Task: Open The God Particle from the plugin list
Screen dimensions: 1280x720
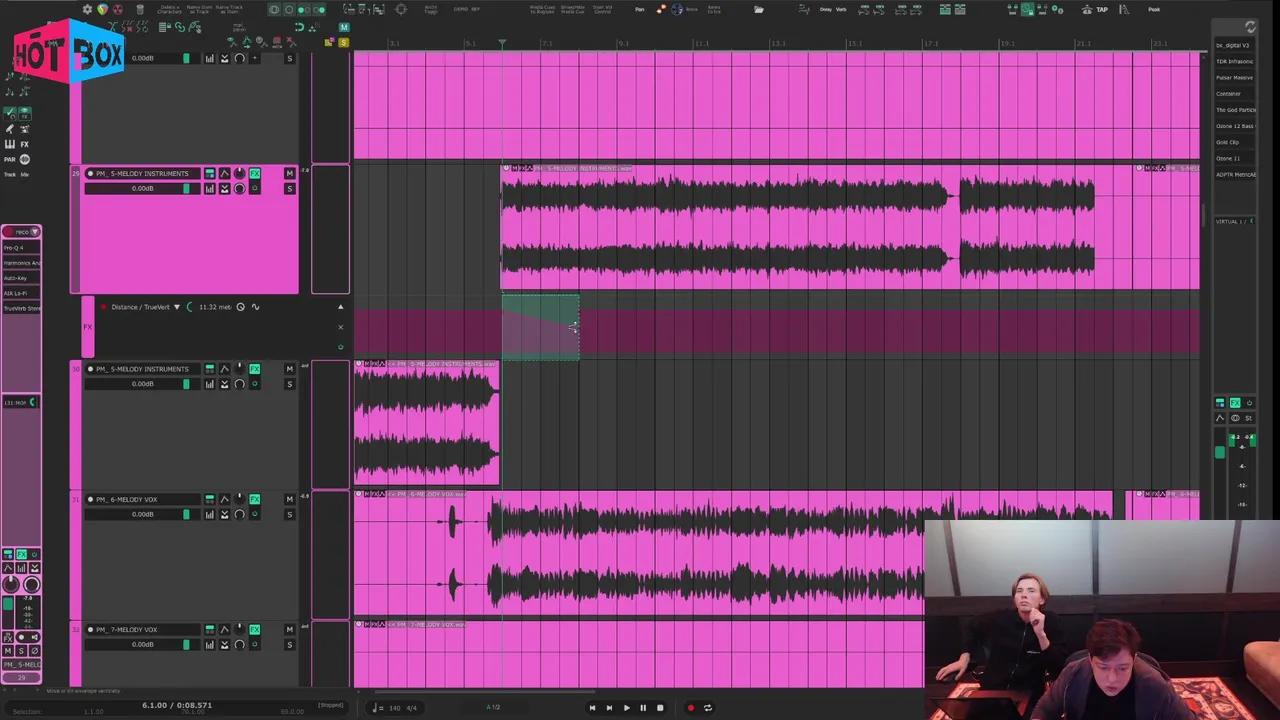Action: (1238, 110)
